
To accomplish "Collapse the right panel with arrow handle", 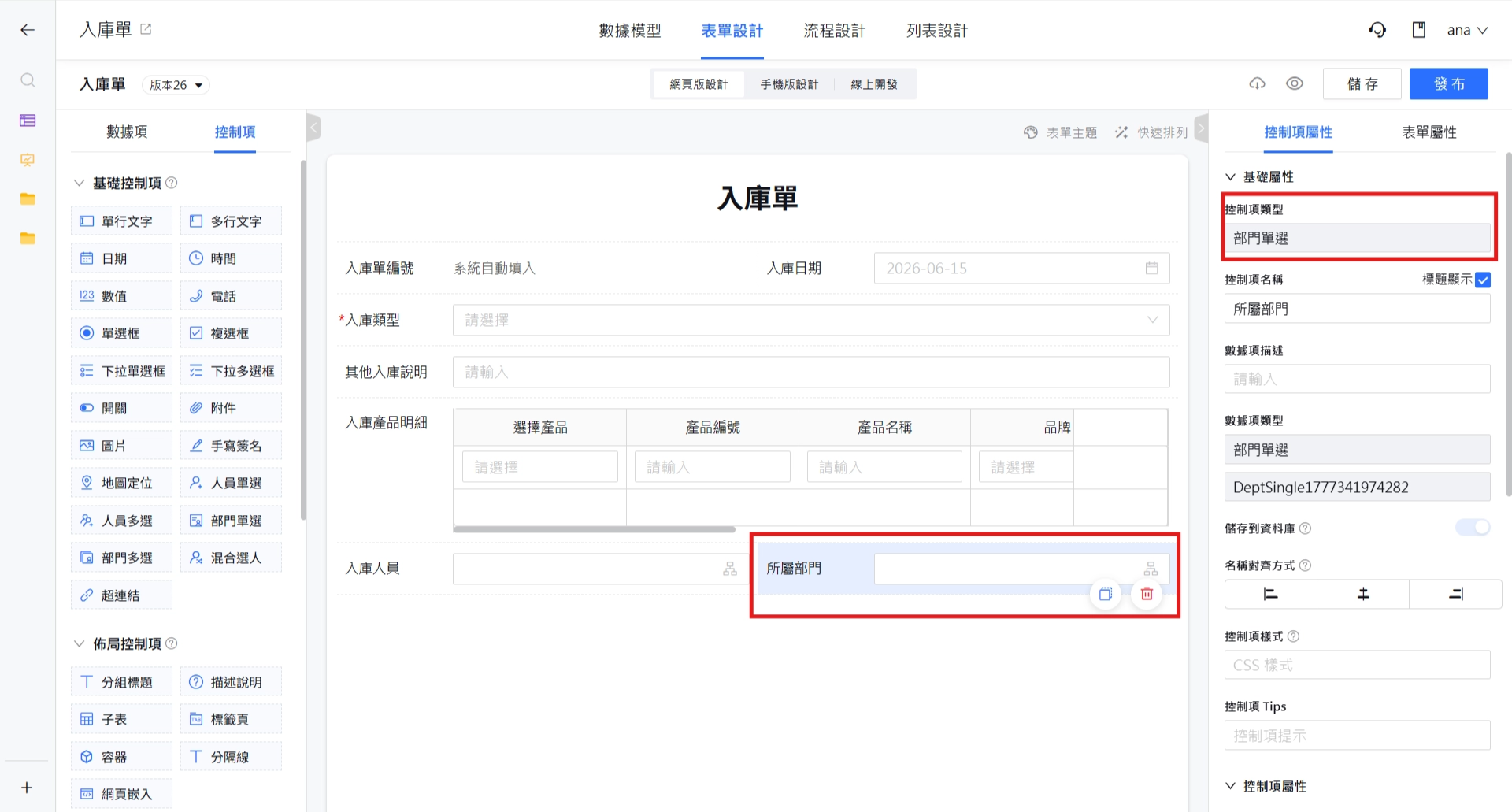I will [x=1201, y=127].
